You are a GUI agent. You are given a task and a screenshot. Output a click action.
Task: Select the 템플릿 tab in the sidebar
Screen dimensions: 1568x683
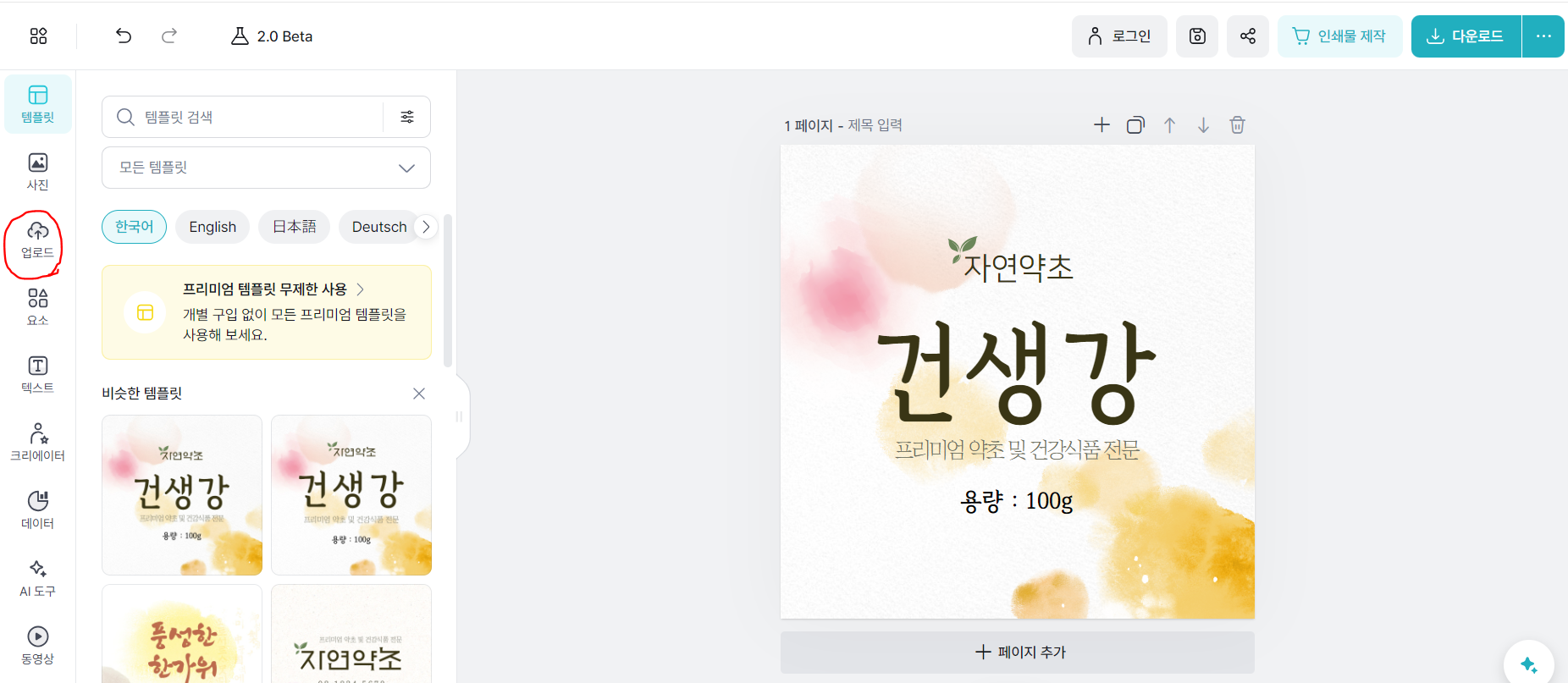tap(38, 104)
